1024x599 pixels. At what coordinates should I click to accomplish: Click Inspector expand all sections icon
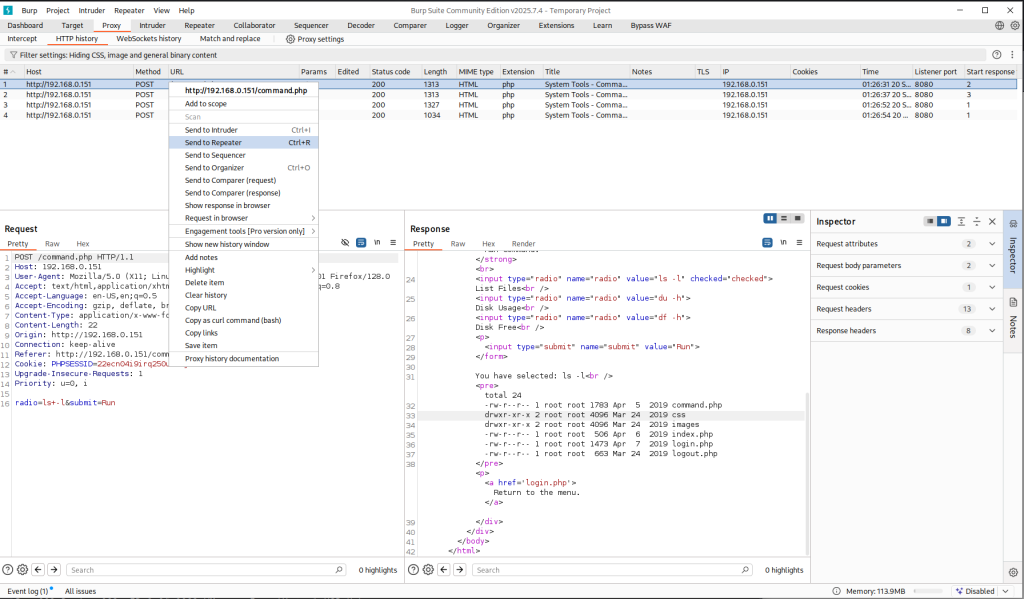coord(961,221)
